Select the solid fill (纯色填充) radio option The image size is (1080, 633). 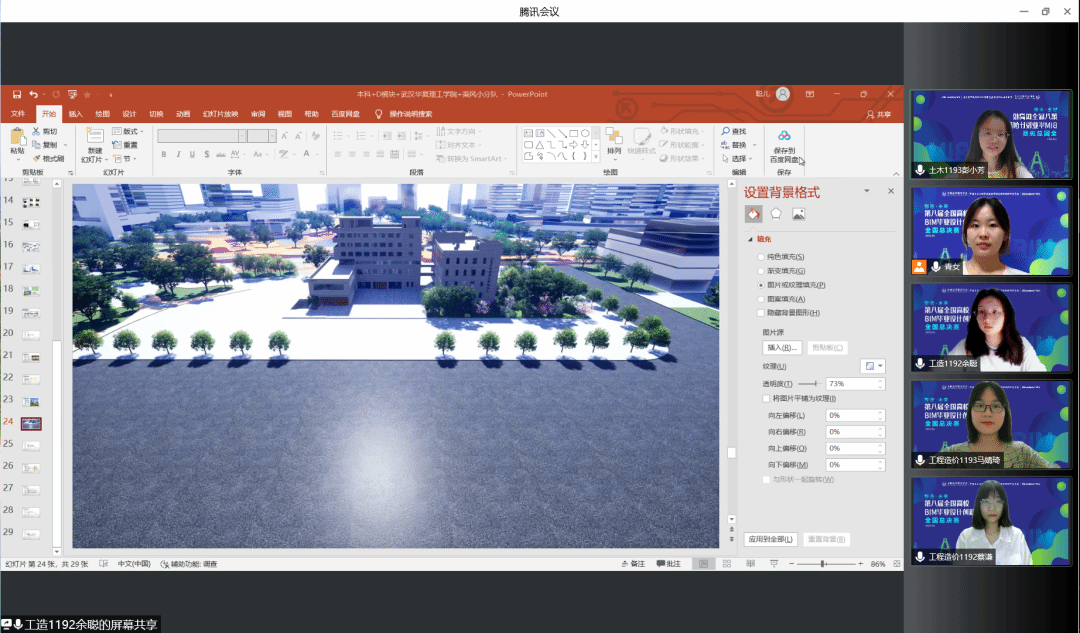pos(761,257)
